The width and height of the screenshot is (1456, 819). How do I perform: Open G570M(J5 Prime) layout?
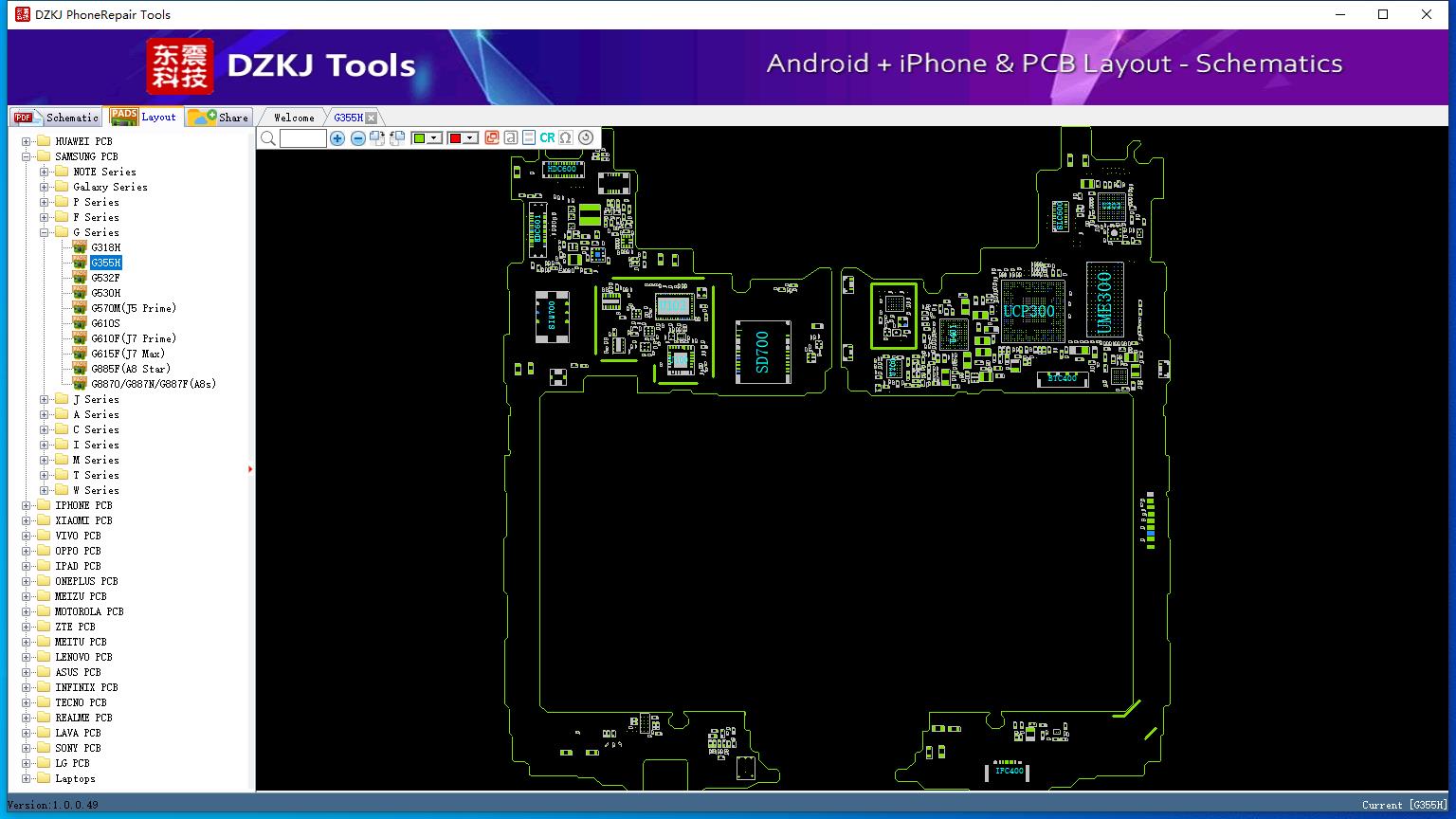click(x=134, y=308)
